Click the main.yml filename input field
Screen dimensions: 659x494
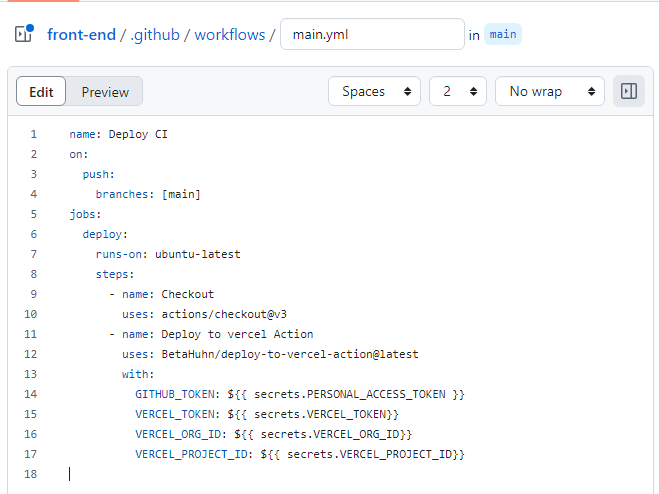372,34
